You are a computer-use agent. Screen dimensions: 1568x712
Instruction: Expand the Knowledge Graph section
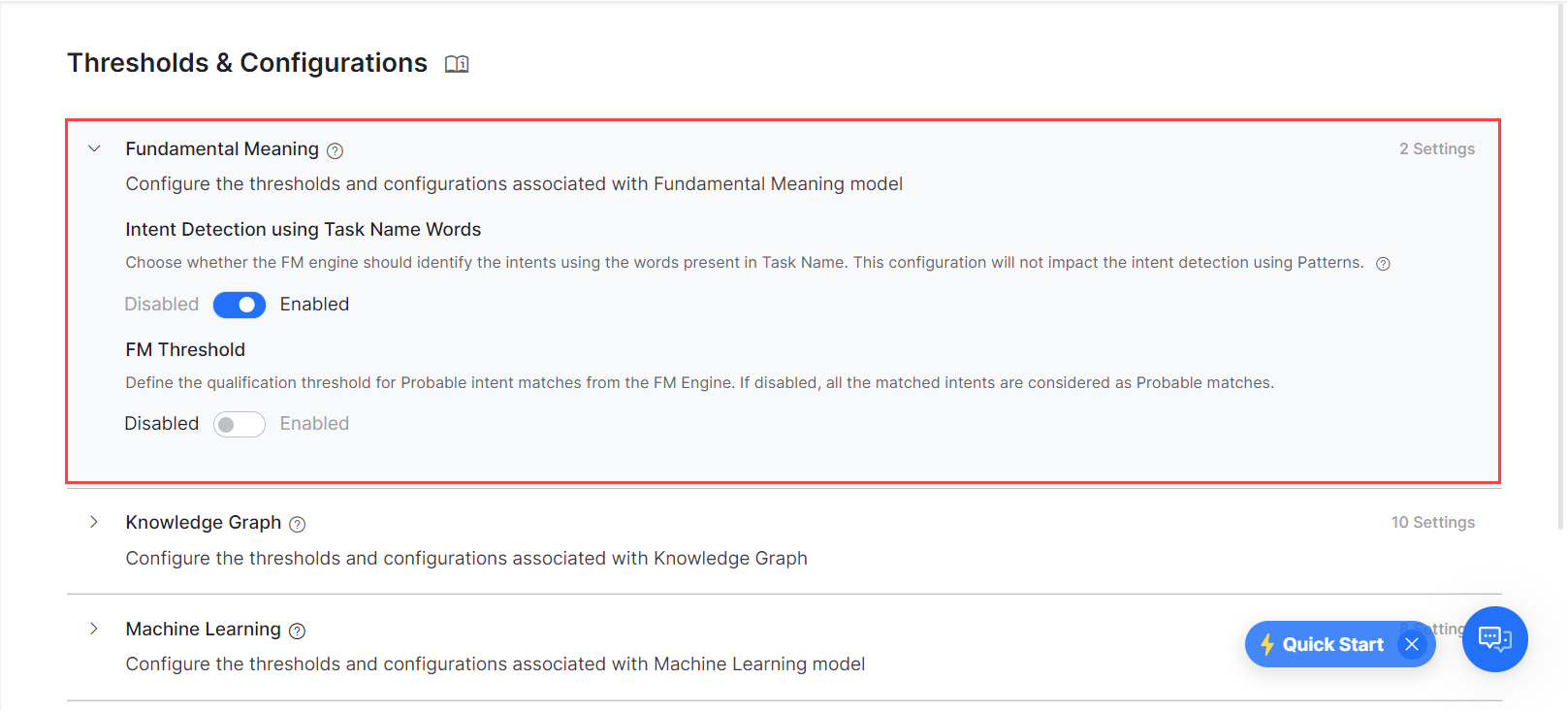tap(94, 522)
